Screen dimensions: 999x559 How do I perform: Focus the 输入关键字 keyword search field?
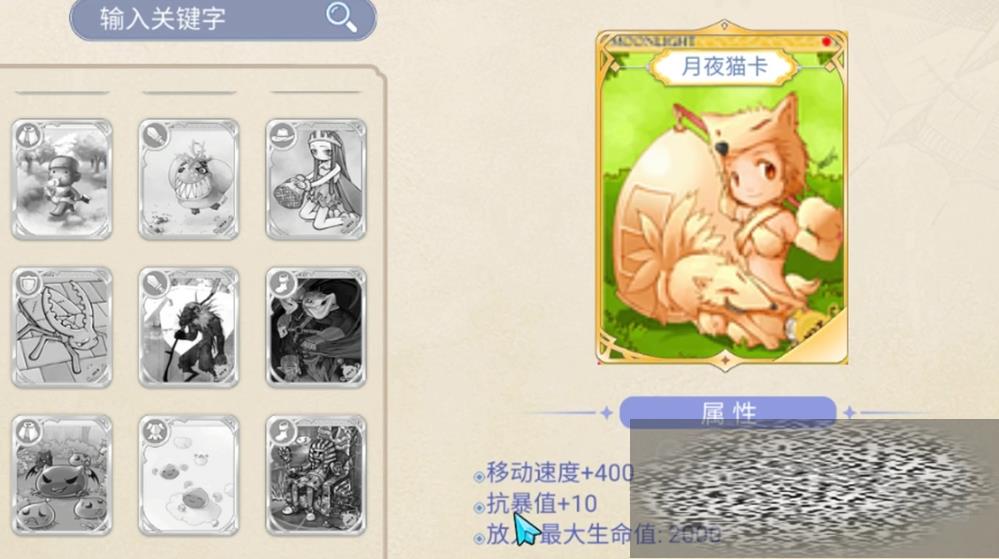tap(223, 19)
